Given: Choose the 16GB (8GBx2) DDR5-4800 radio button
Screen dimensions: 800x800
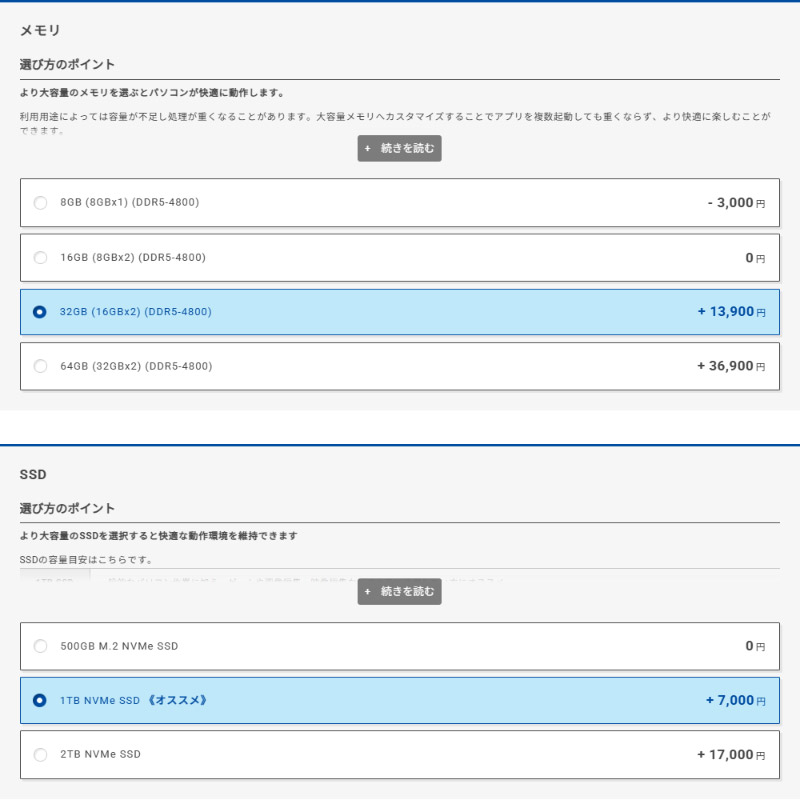Looking at the screenshot, I should pos(40,258).
